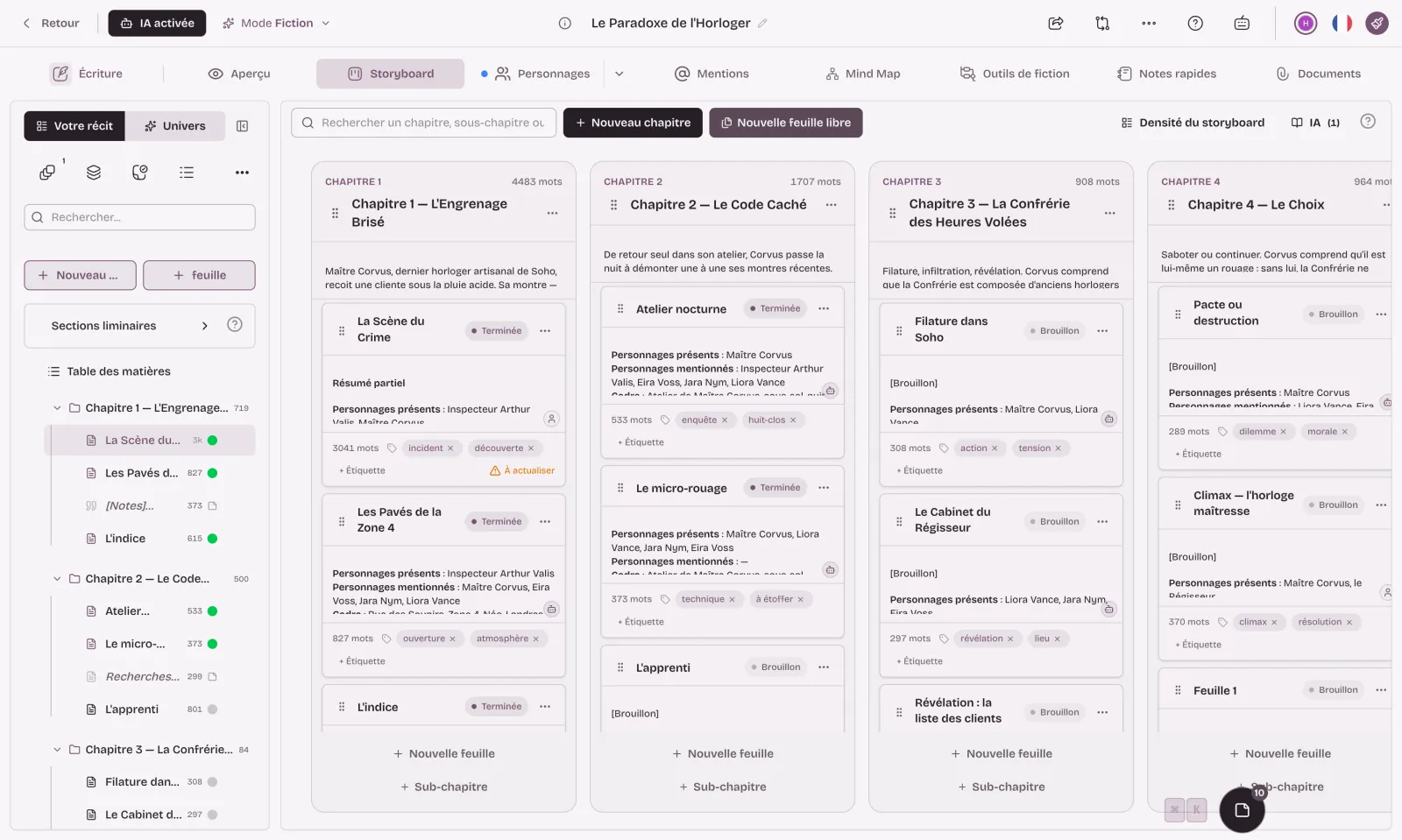The width and height of the screenshot is (1402, 840).
Task: Click the help question mark in top bar
Action: click(x=1195, y=24)
